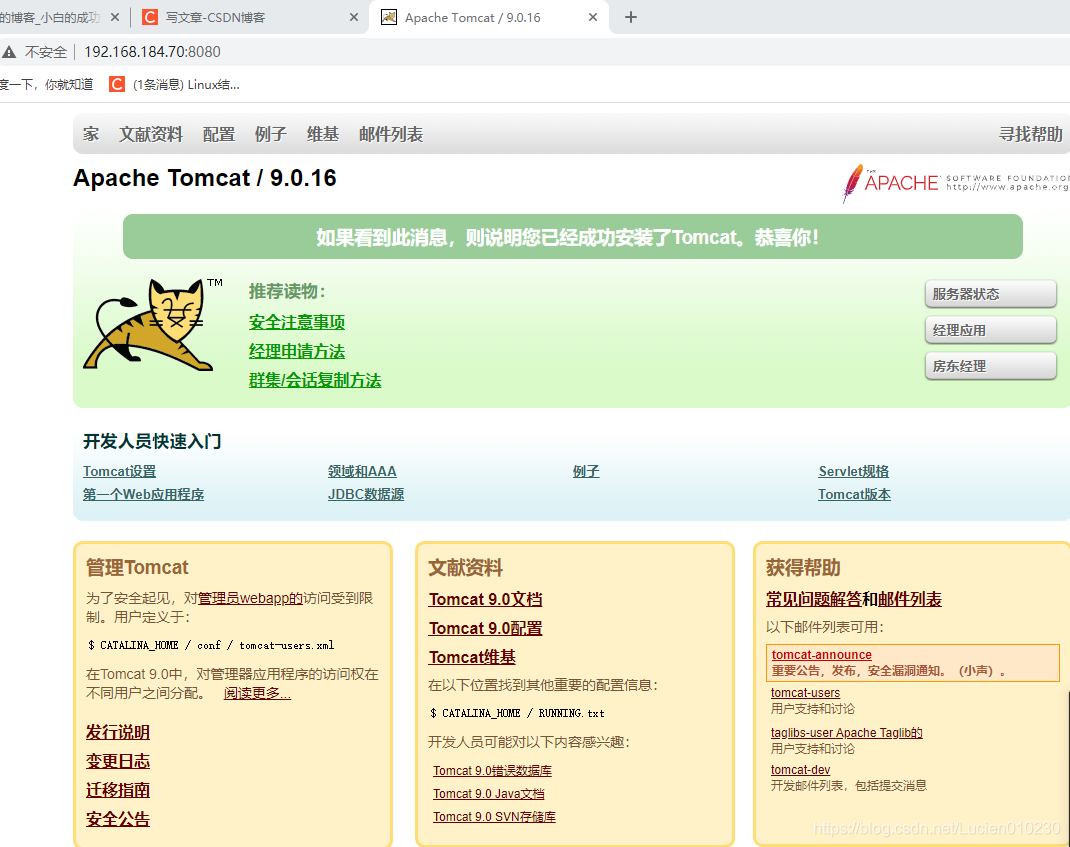
Task: Open the 第一个Web应用程序 link
Action: pyautogui.click(x=143, y=495)
